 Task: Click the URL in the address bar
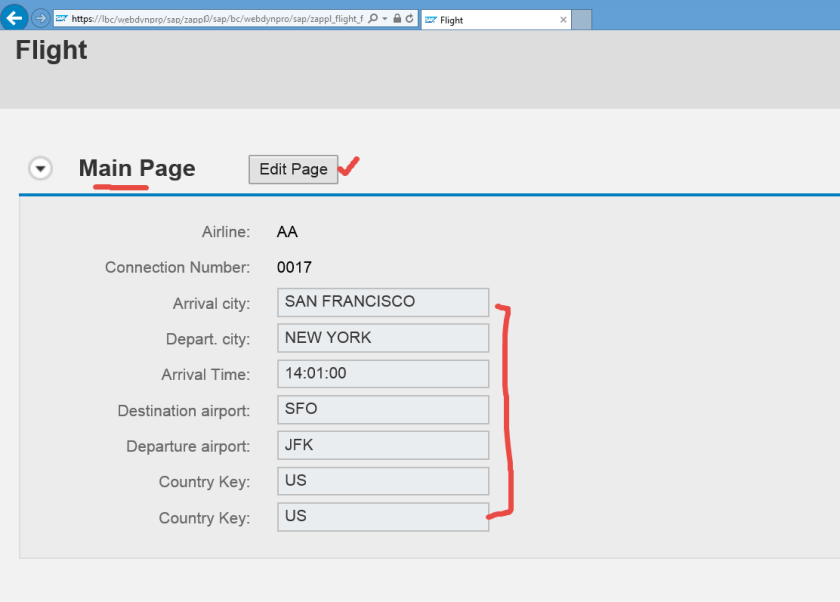(x=217, y=19)
